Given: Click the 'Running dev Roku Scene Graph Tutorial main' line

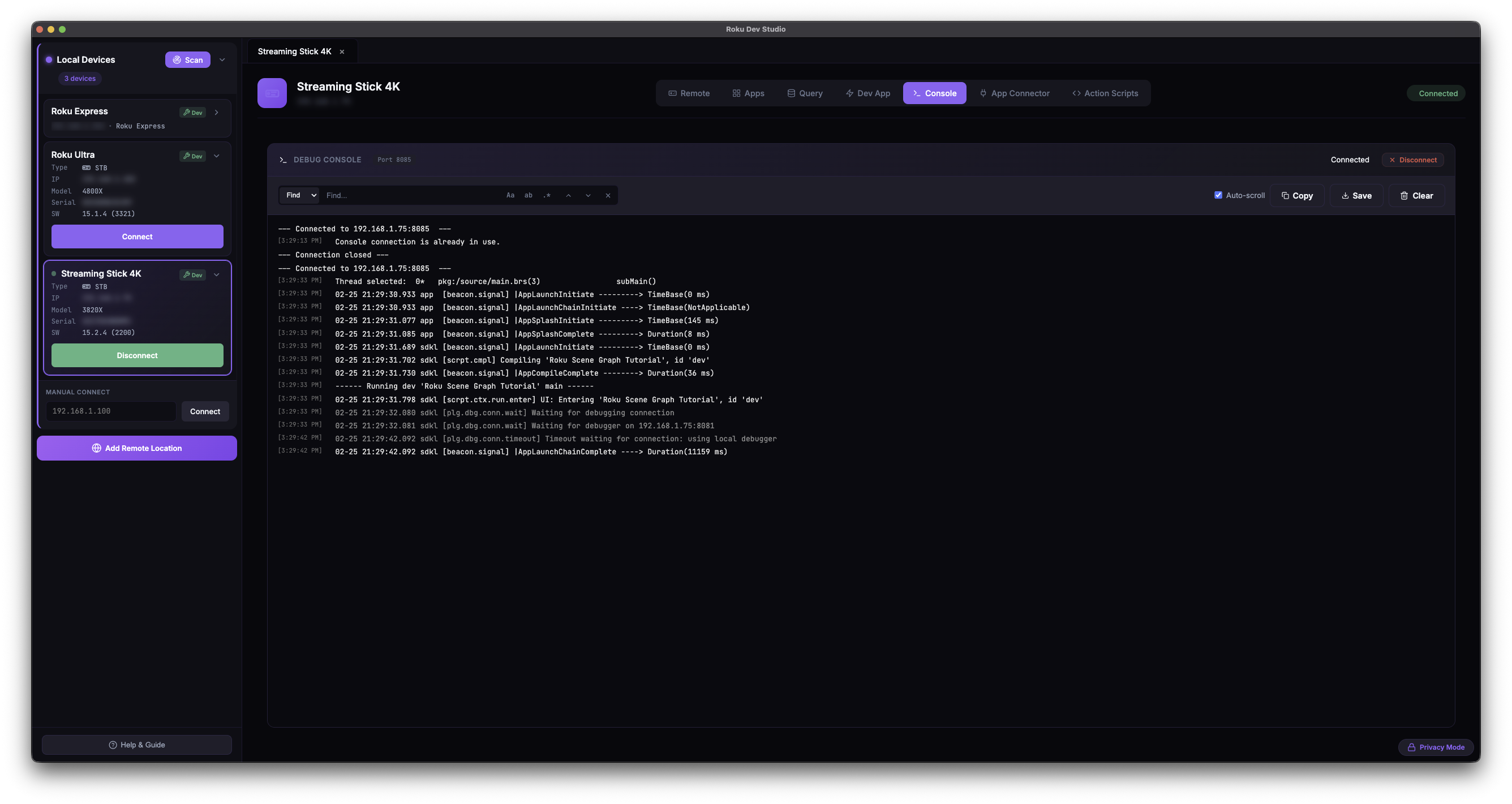Looking at the screenshot, I should pyautogui.click(x=464, y=386).
